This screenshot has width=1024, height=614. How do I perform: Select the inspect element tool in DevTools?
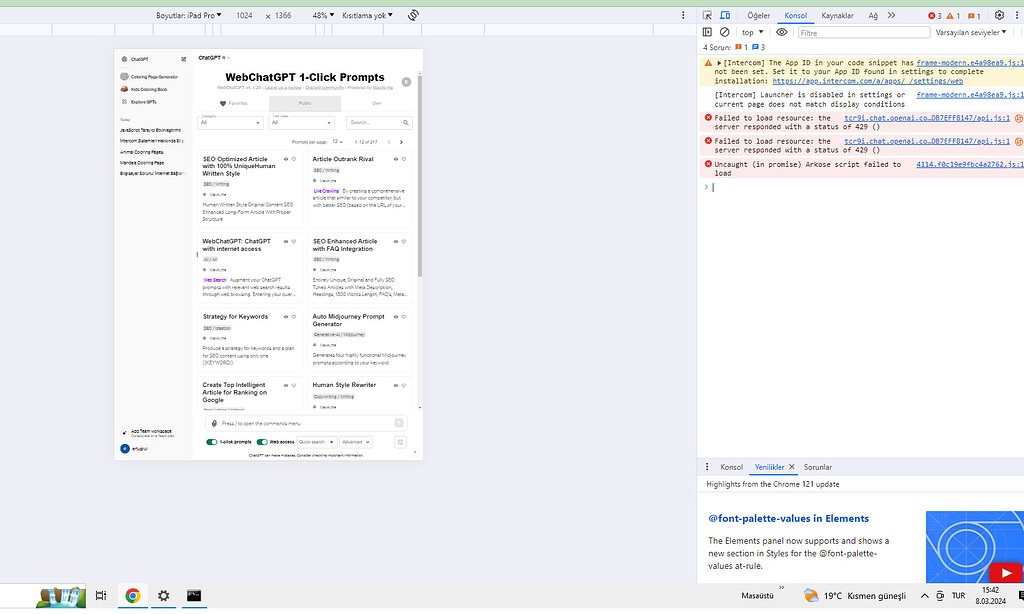[x=707, y=14]
